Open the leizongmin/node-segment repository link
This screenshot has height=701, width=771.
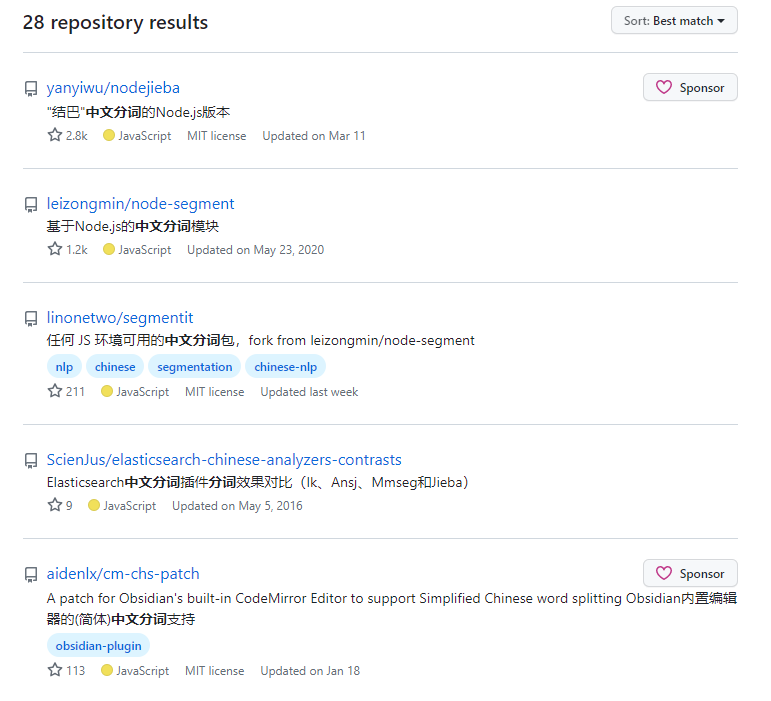[140, 204]
